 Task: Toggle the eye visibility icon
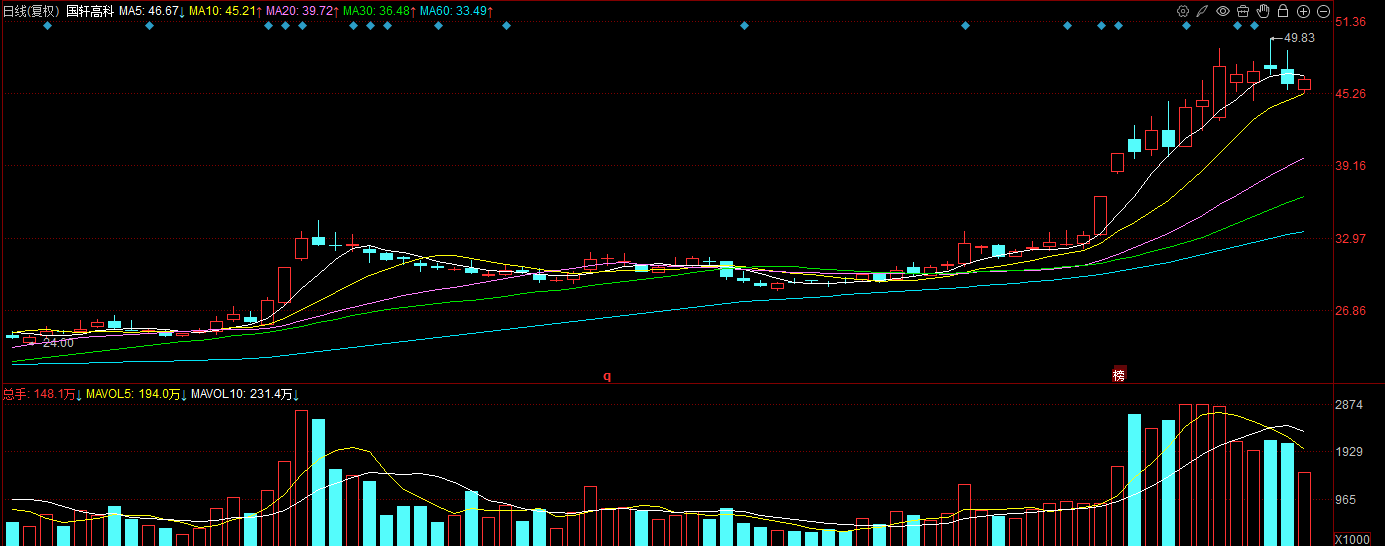[x=1223, y=11]
